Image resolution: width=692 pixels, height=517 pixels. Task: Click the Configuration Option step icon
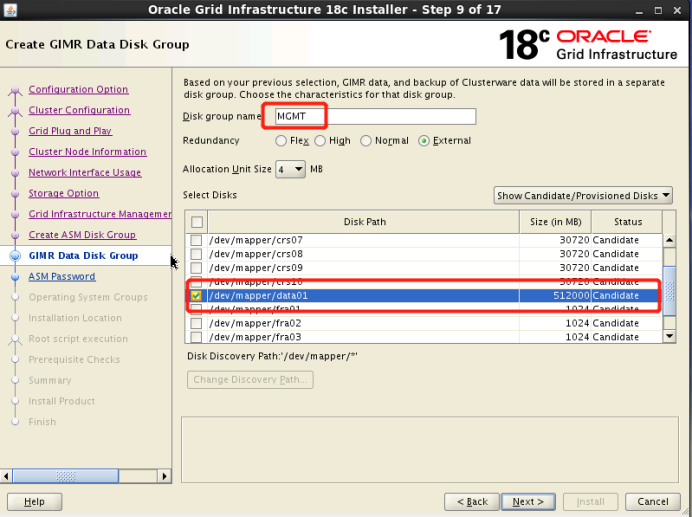pos(14,90)
